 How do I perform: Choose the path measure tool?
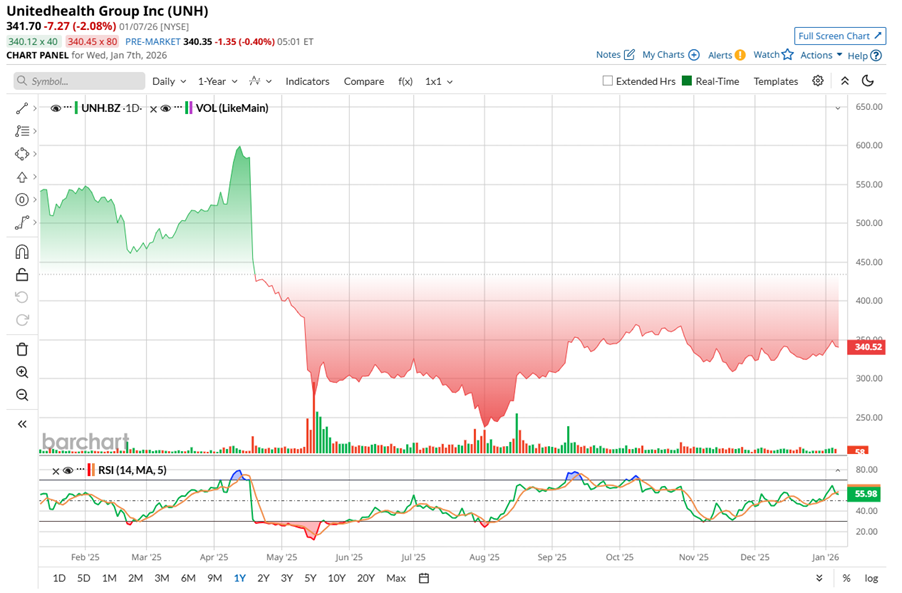pos(22,223)
